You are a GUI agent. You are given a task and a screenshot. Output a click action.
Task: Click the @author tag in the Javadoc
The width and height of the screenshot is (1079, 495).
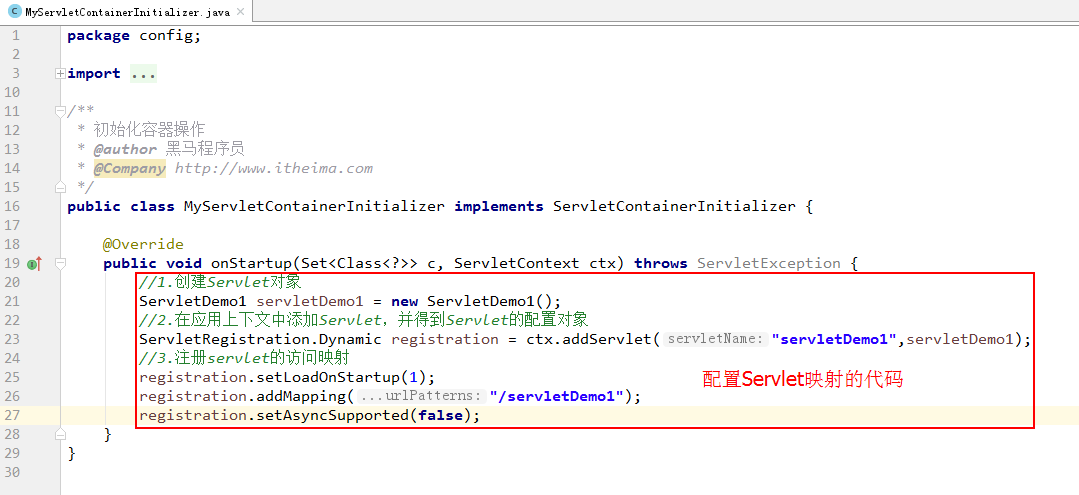click(125, 149)
